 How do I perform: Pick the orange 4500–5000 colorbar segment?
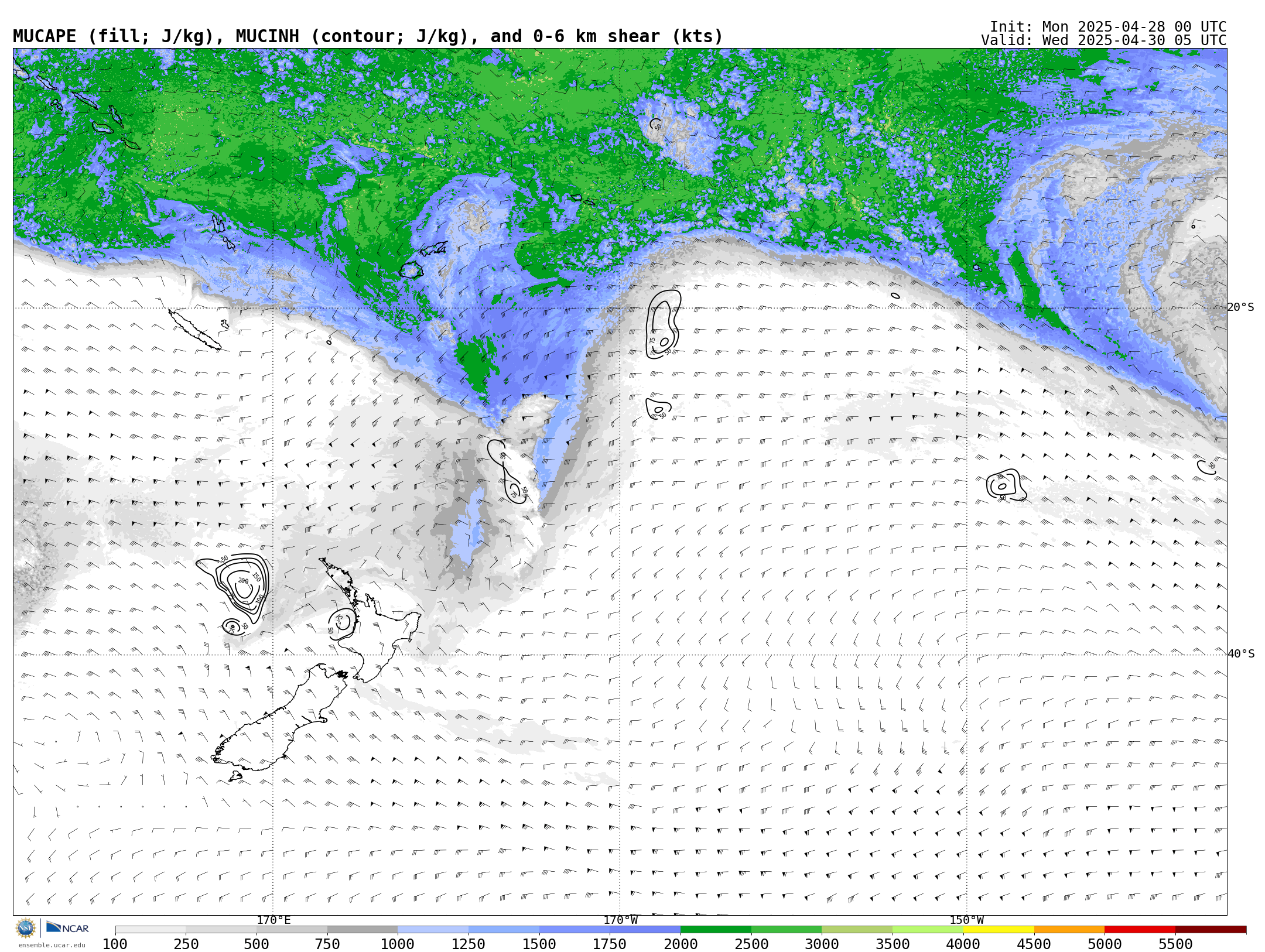tap(1069, 930)
